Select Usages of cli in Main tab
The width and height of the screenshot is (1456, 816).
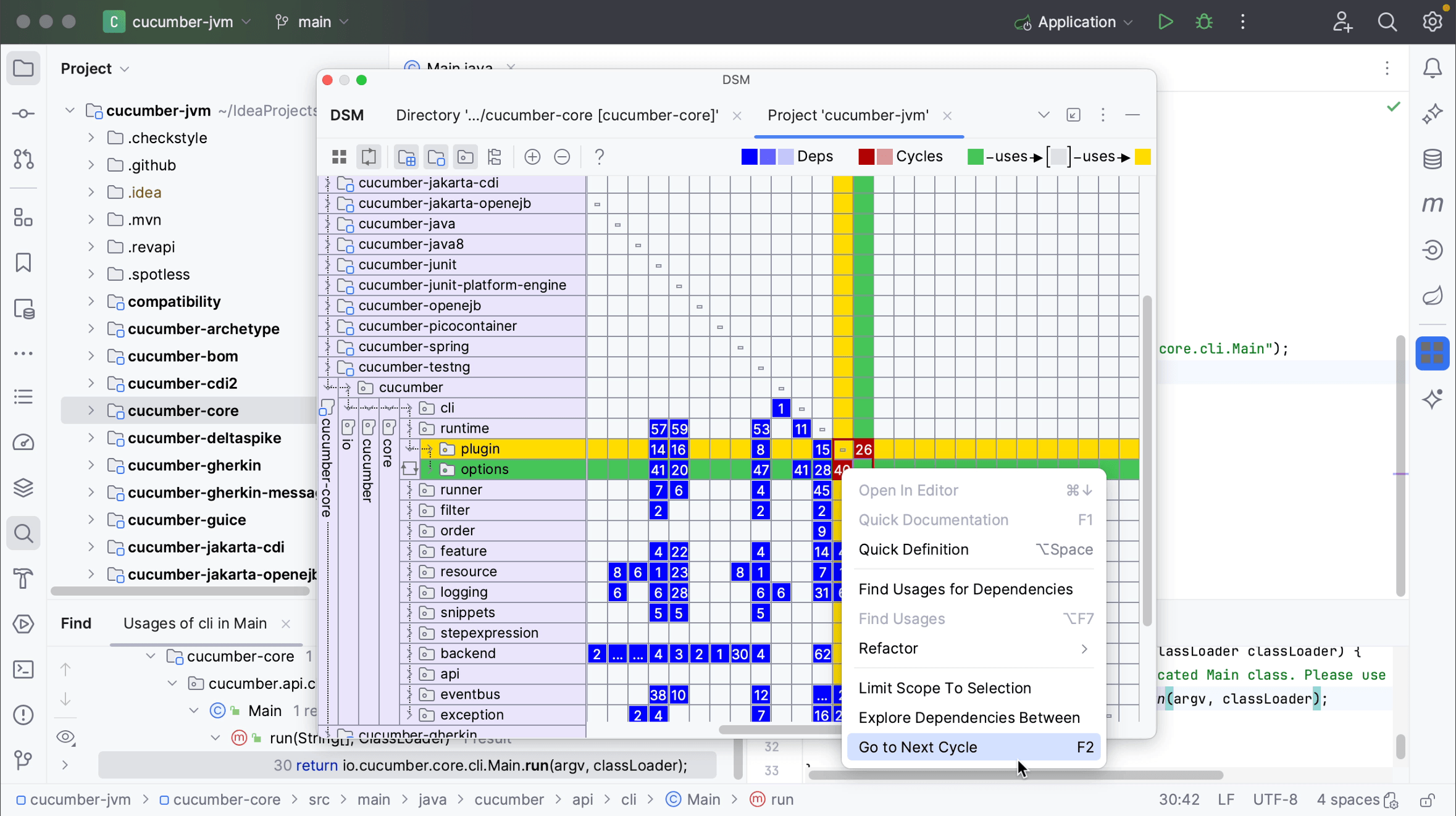point(195,623)
